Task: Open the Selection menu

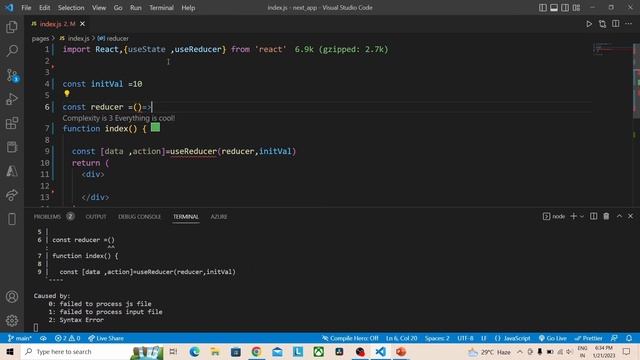Action: [x=71, y=8]
